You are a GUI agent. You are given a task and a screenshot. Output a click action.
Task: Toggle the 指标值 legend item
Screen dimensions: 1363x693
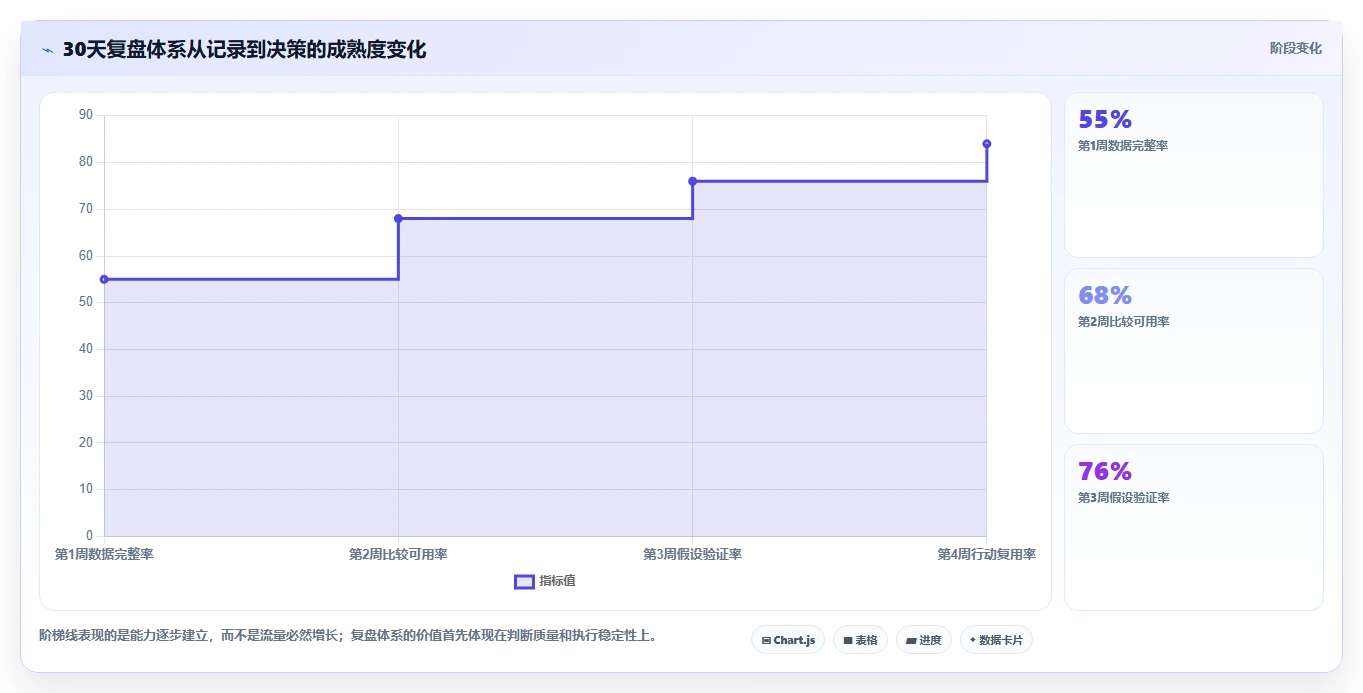[545, 581]
